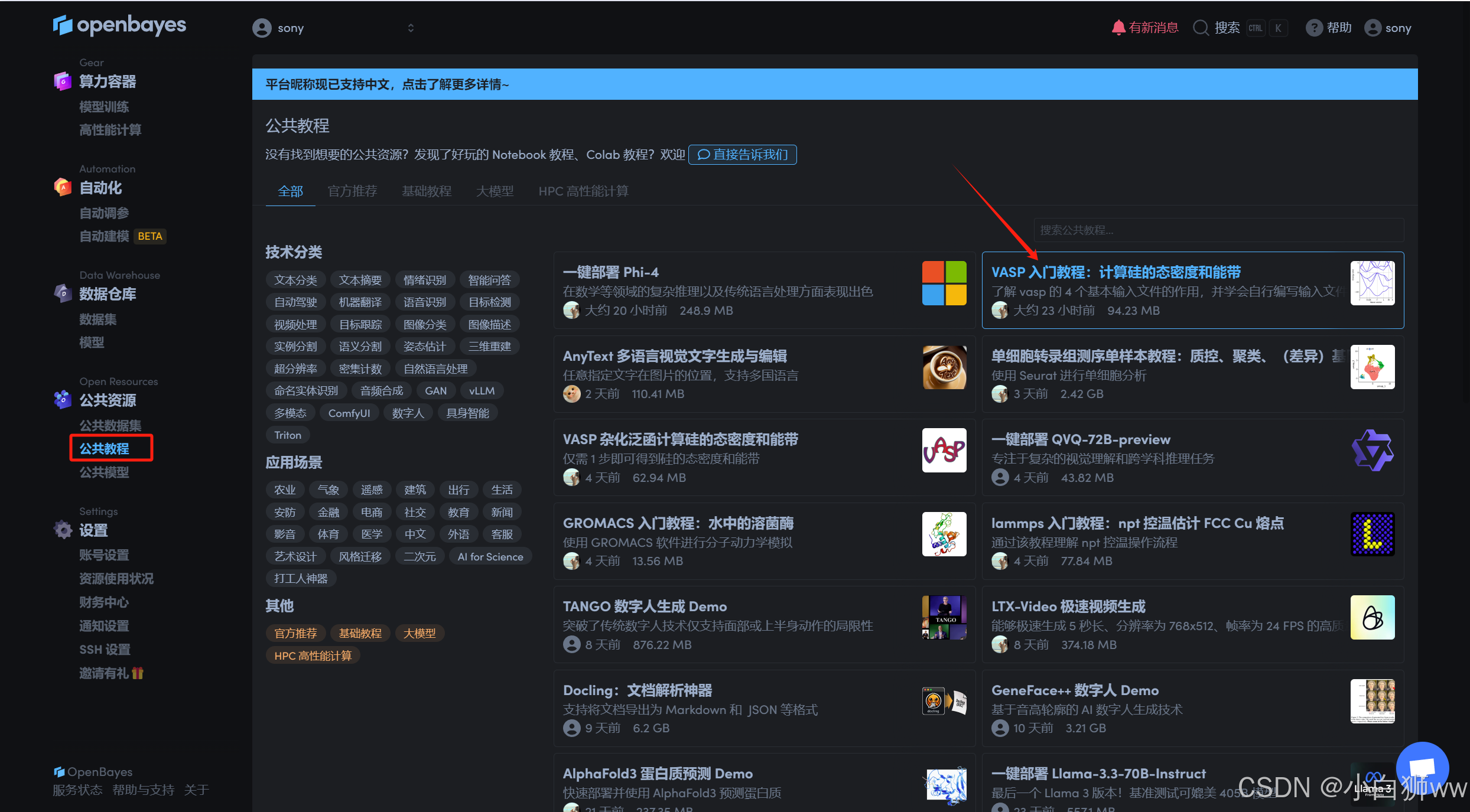
Task: Click the 搜索公共教程 search field
Action: coord(1218,230)
